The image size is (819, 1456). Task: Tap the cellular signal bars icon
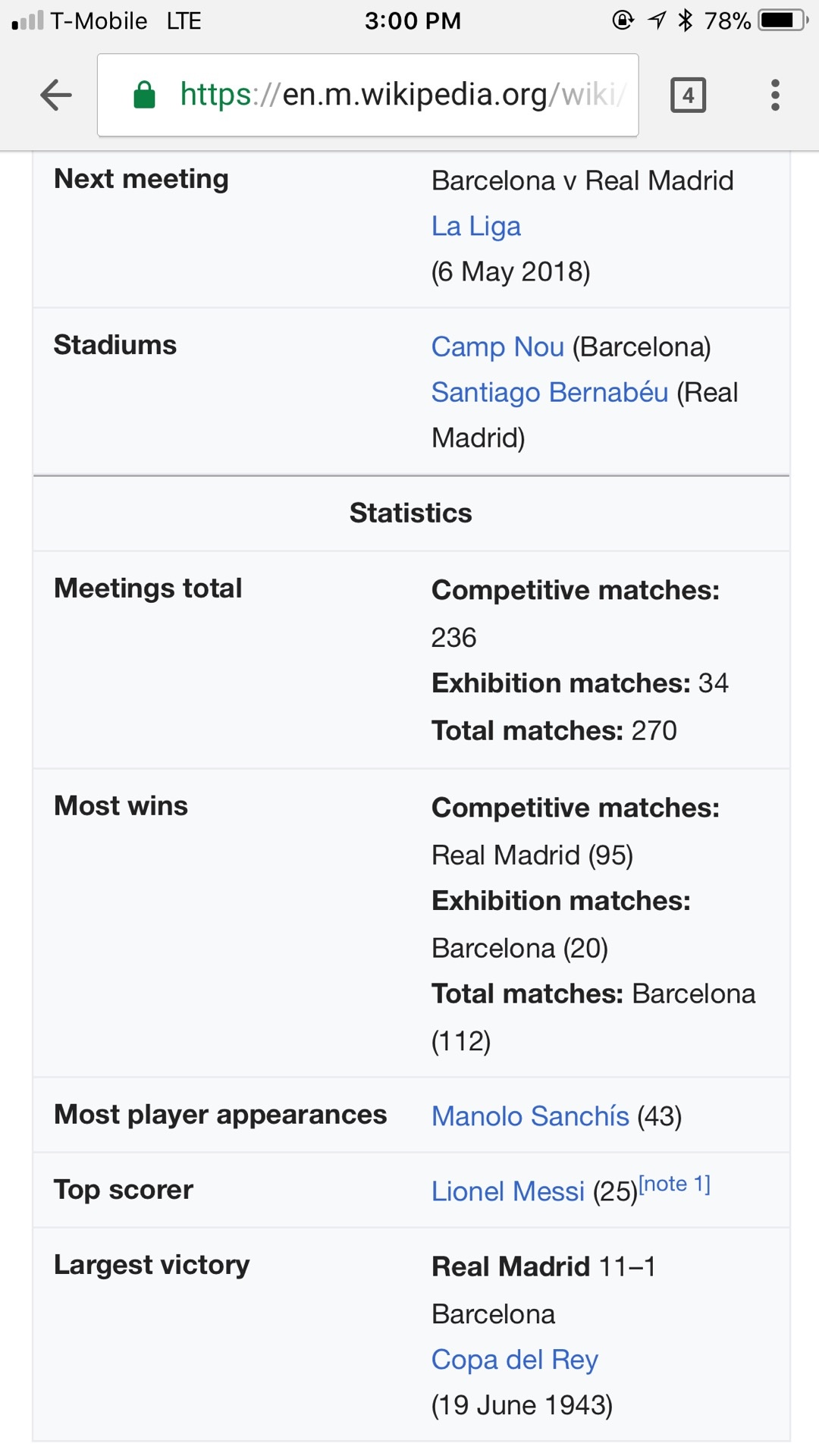coord(28,20)
